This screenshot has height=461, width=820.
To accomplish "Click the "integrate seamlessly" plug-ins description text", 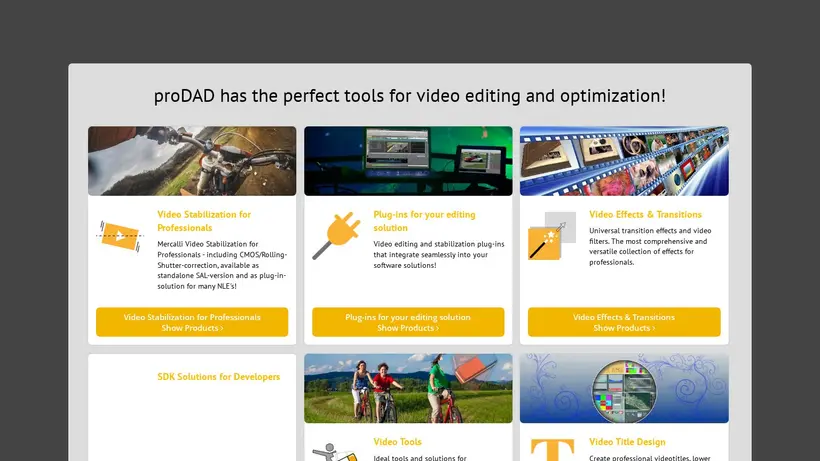I will (439, 255).
